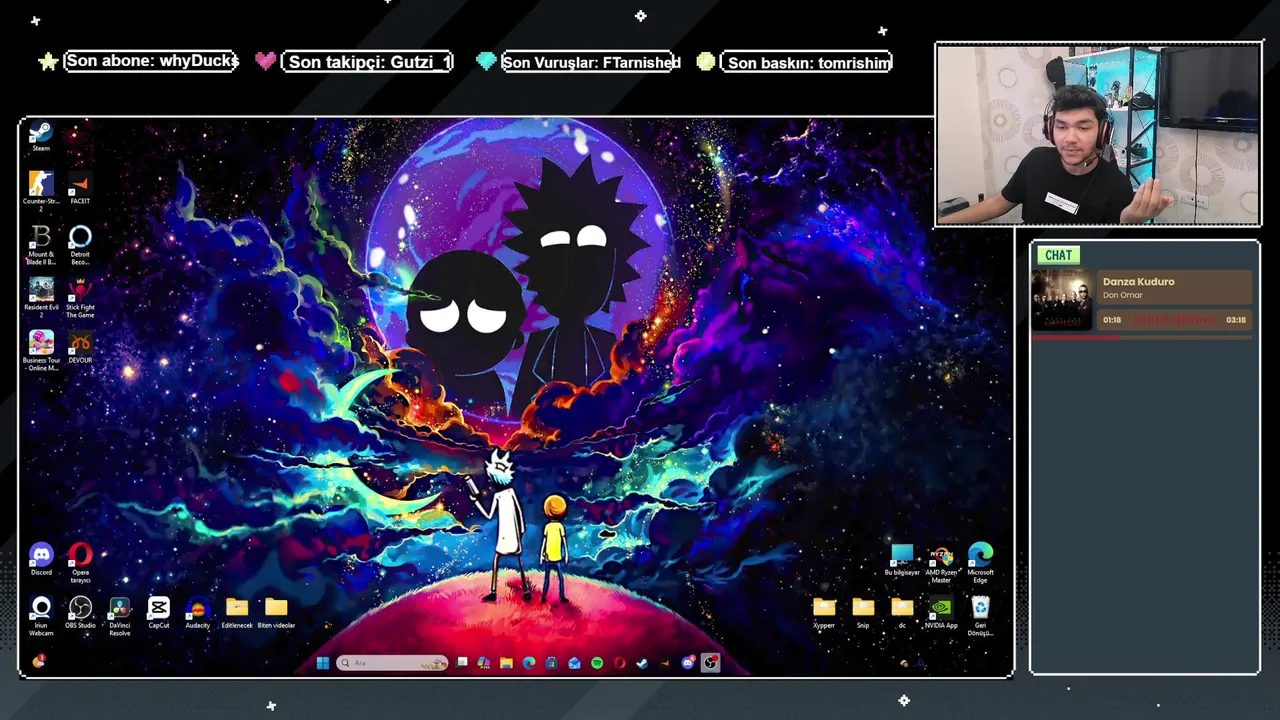This screenshot has width=1280, height=720.
Task: Click the 'Danza Kuduro' song title
Action: (1138, 282)
